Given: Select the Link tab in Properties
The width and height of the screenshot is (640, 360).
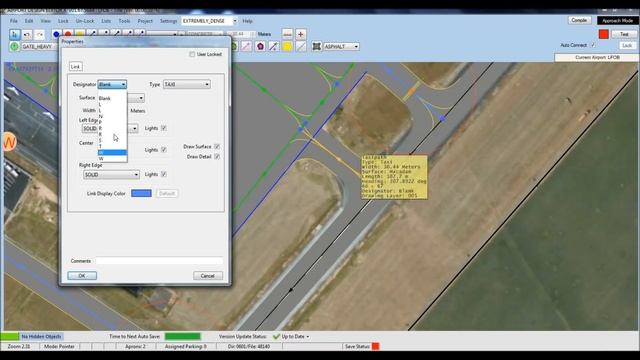Looking at the screenshot, I should [x=76, y=67].
